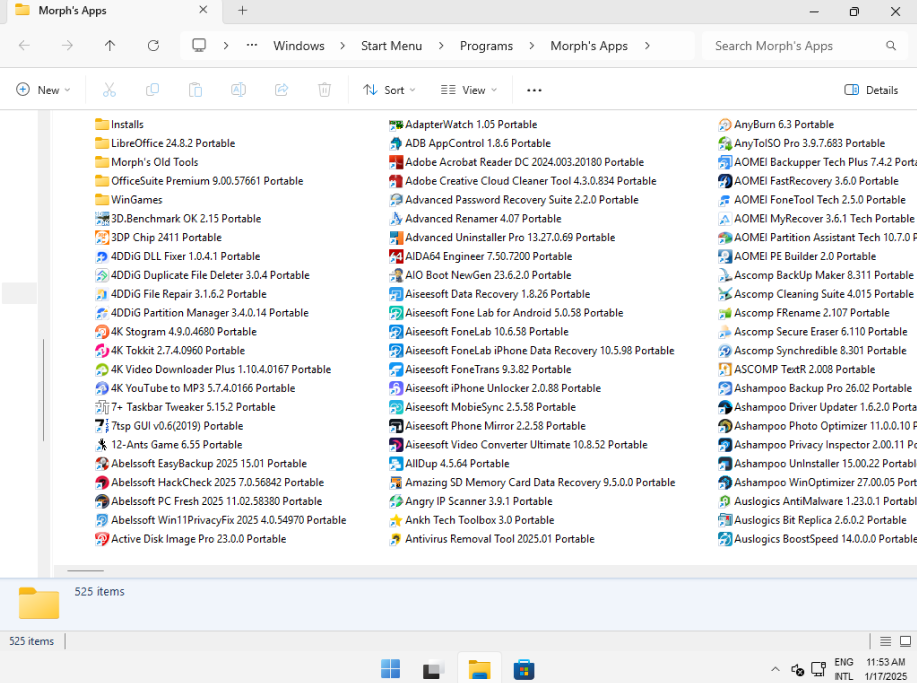Click the Installs folder icon
The height and width of the screenshot is (683, 917).
[102, 125]
